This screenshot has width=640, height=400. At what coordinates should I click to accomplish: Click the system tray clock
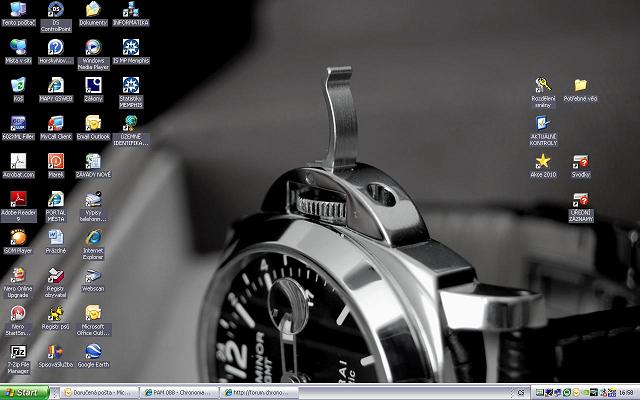[x=626, y=393]
